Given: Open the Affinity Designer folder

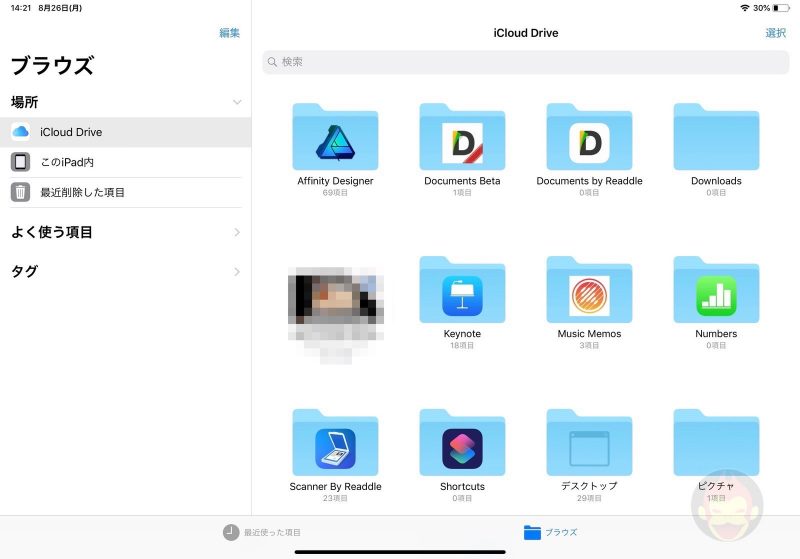Looking at the screenshot, I should (335, 137).
